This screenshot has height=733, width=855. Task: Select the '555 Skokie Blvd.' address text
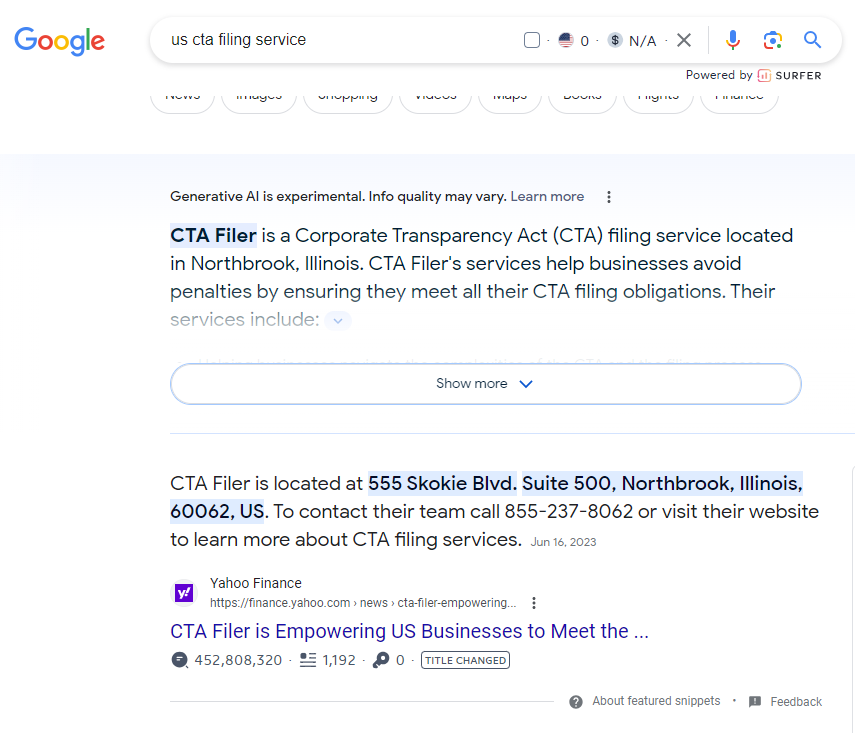pos(442,484)
